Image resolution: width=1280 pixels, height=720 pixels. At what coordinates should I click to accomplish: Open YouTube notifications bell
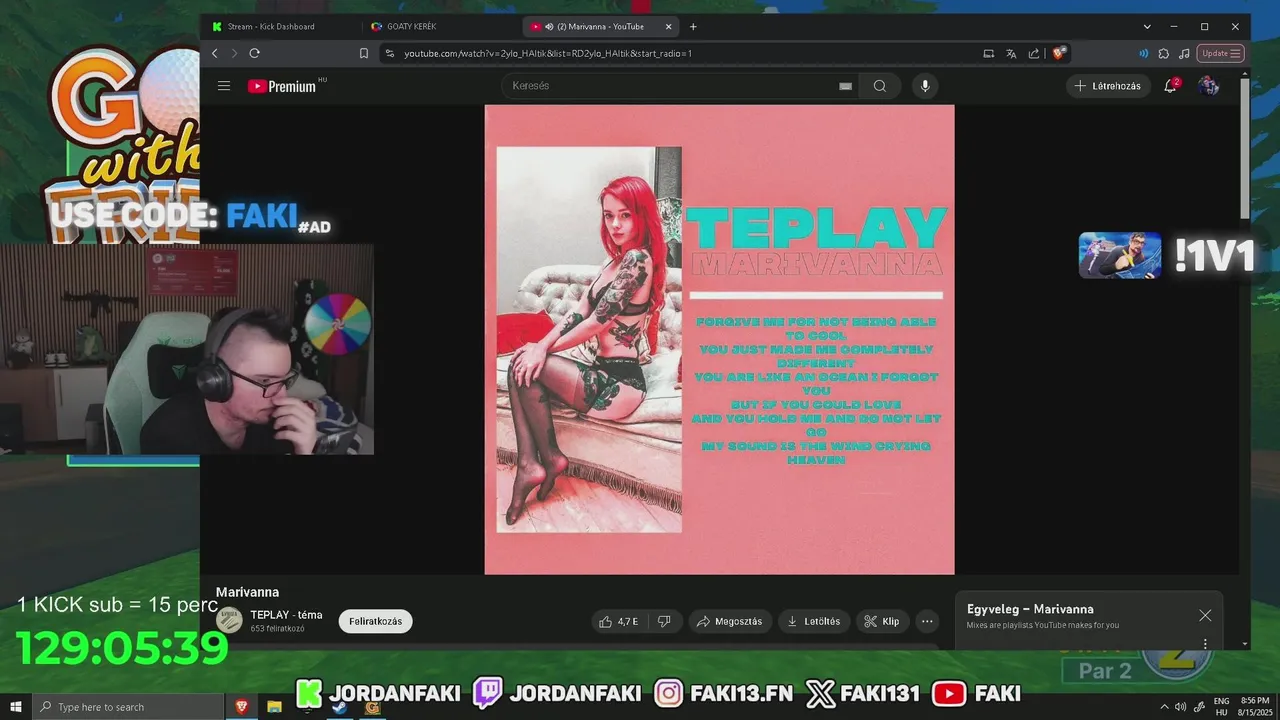click(1171, 86)
